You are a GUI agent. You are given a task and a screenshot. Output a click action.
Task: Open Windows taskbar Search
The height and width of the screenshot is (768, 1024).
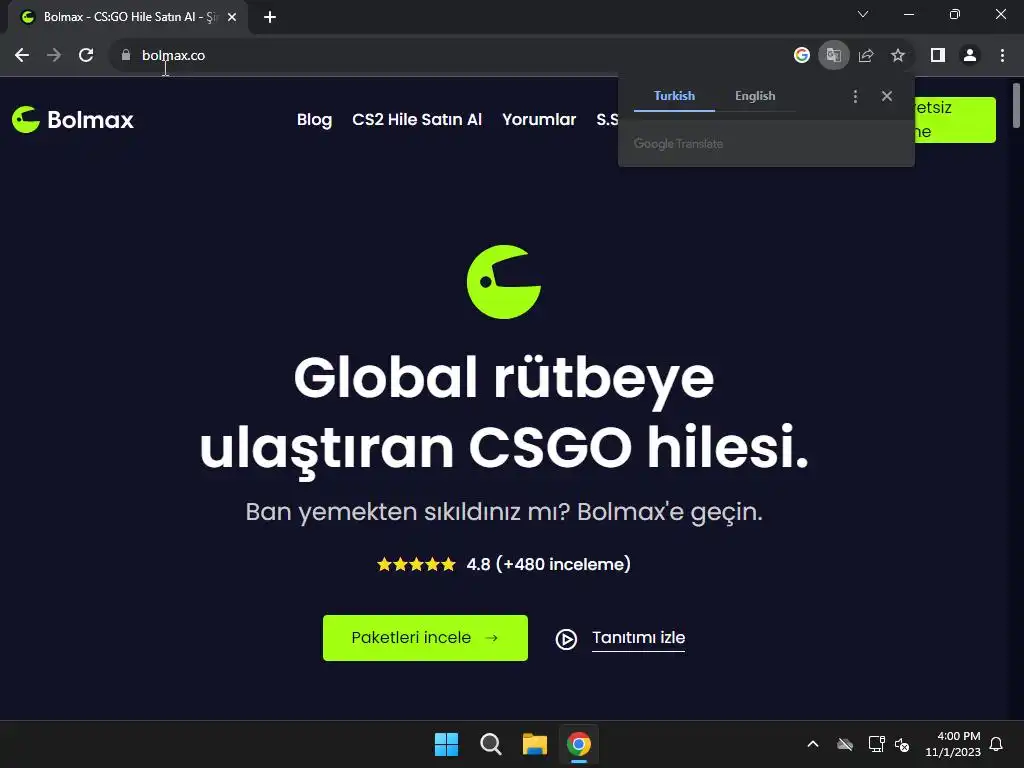tap(490, 744)
